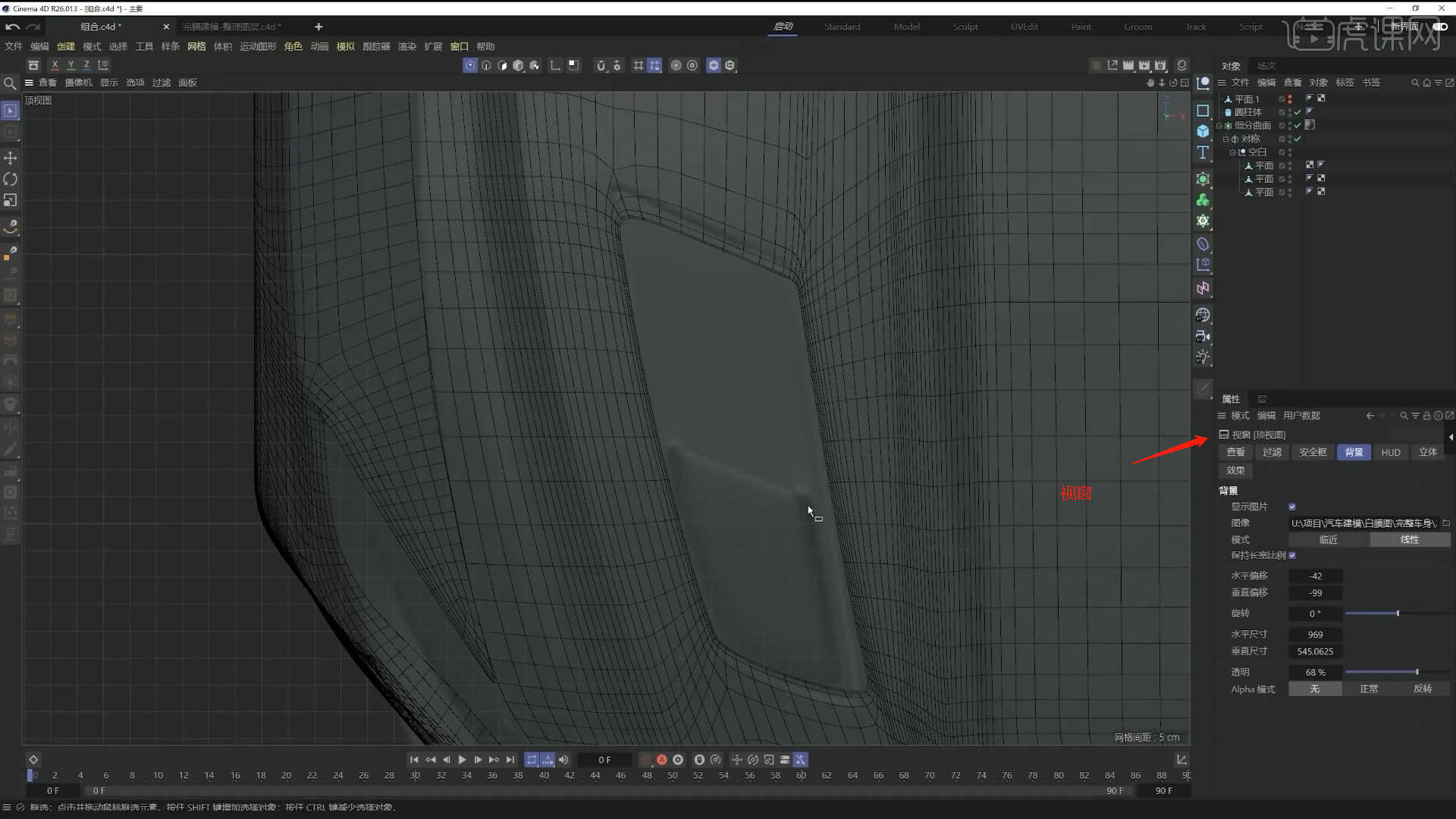
Task: Toggle loop playback mode icon in timeline
Action: pos(532,760)
